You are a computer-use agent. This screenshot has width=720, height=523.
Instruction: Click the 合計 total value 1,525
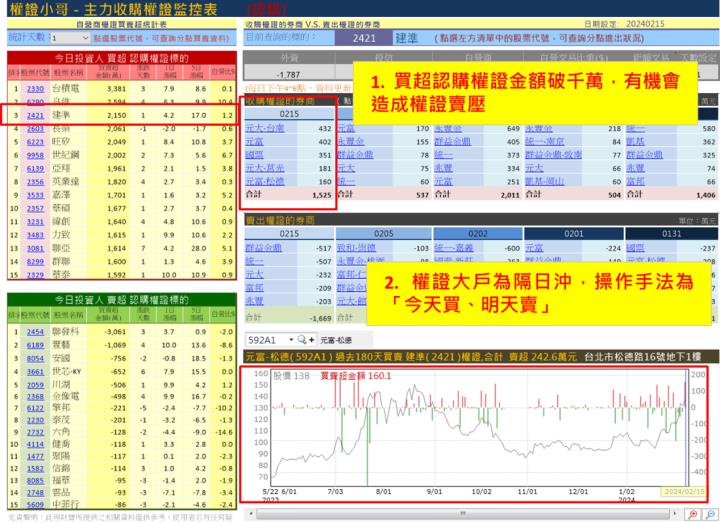[x=321, y=195]
